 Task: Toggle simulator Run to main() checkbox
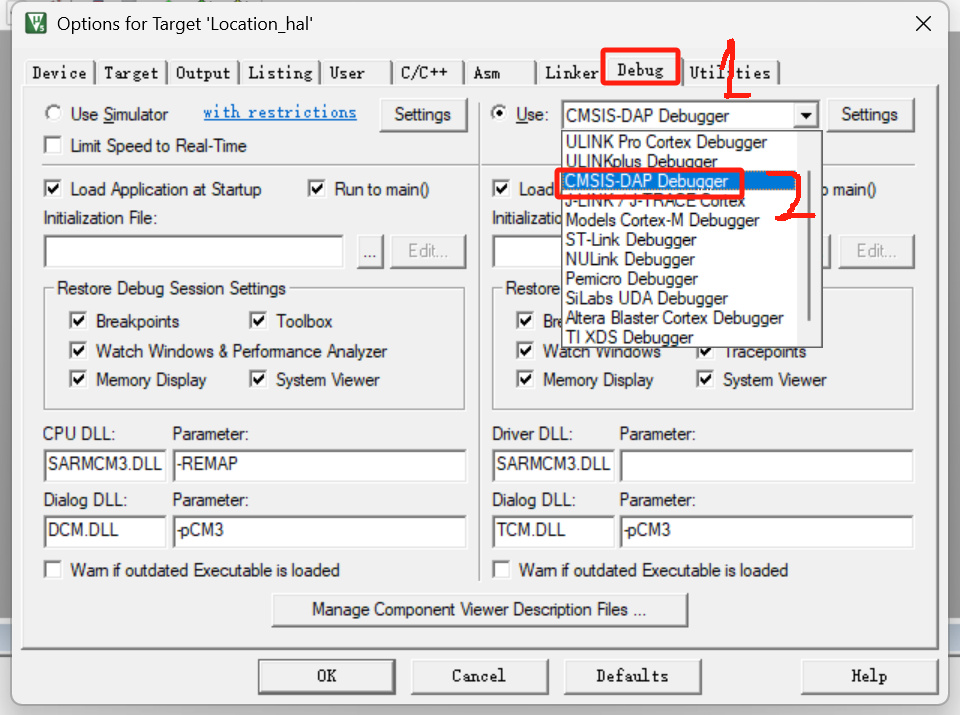tap(317, 189)
